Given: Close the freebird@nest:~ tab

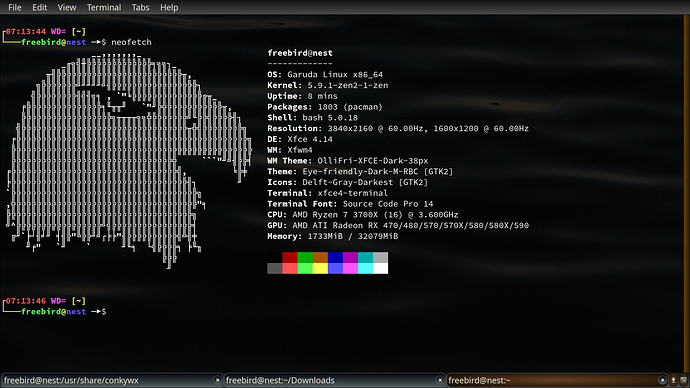Looking at the screenshot, I should 662,380.
